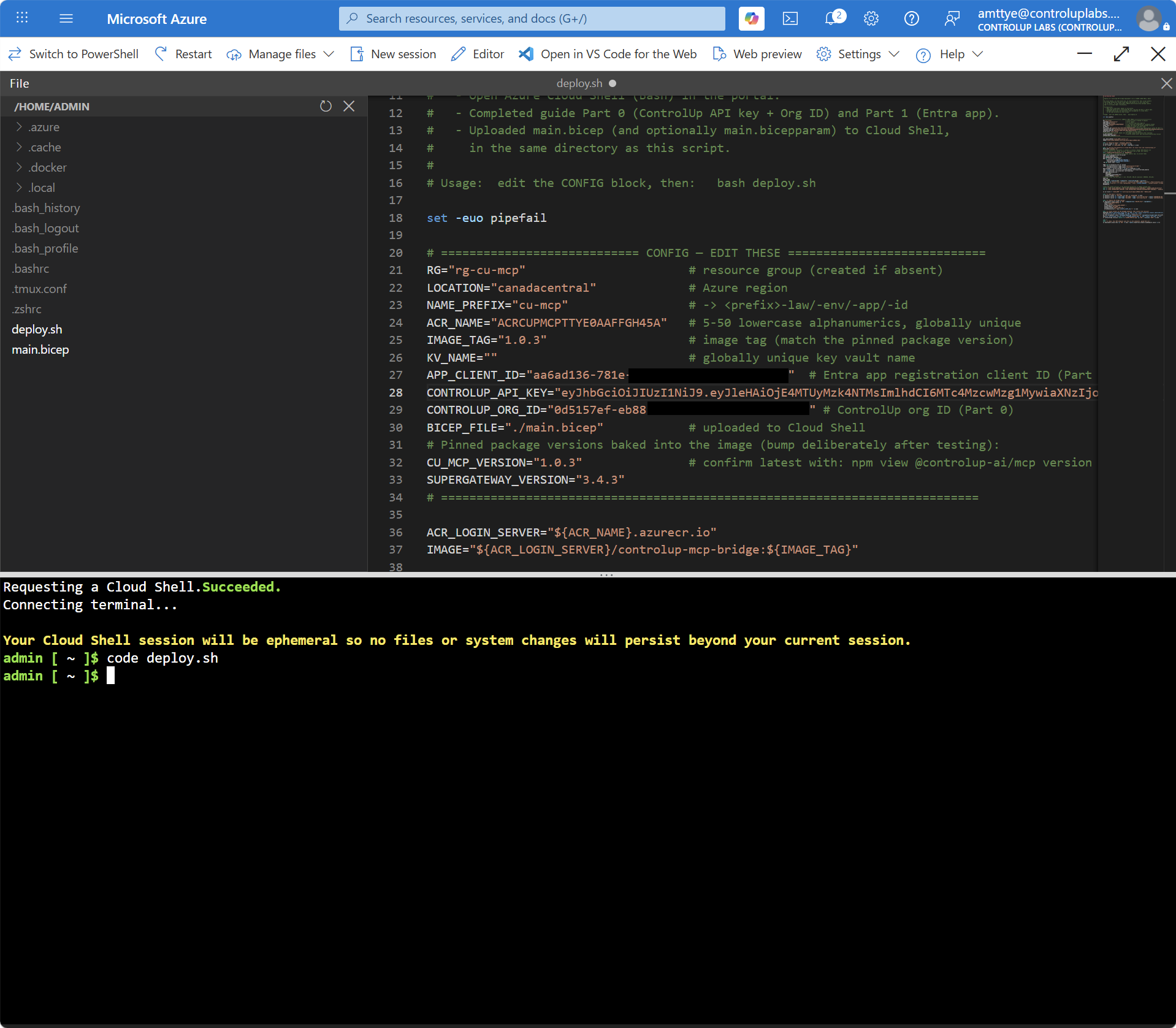This screenshot has height=1028, width=1176.
Task: Close the editor panel
Action: point(1166,83)
